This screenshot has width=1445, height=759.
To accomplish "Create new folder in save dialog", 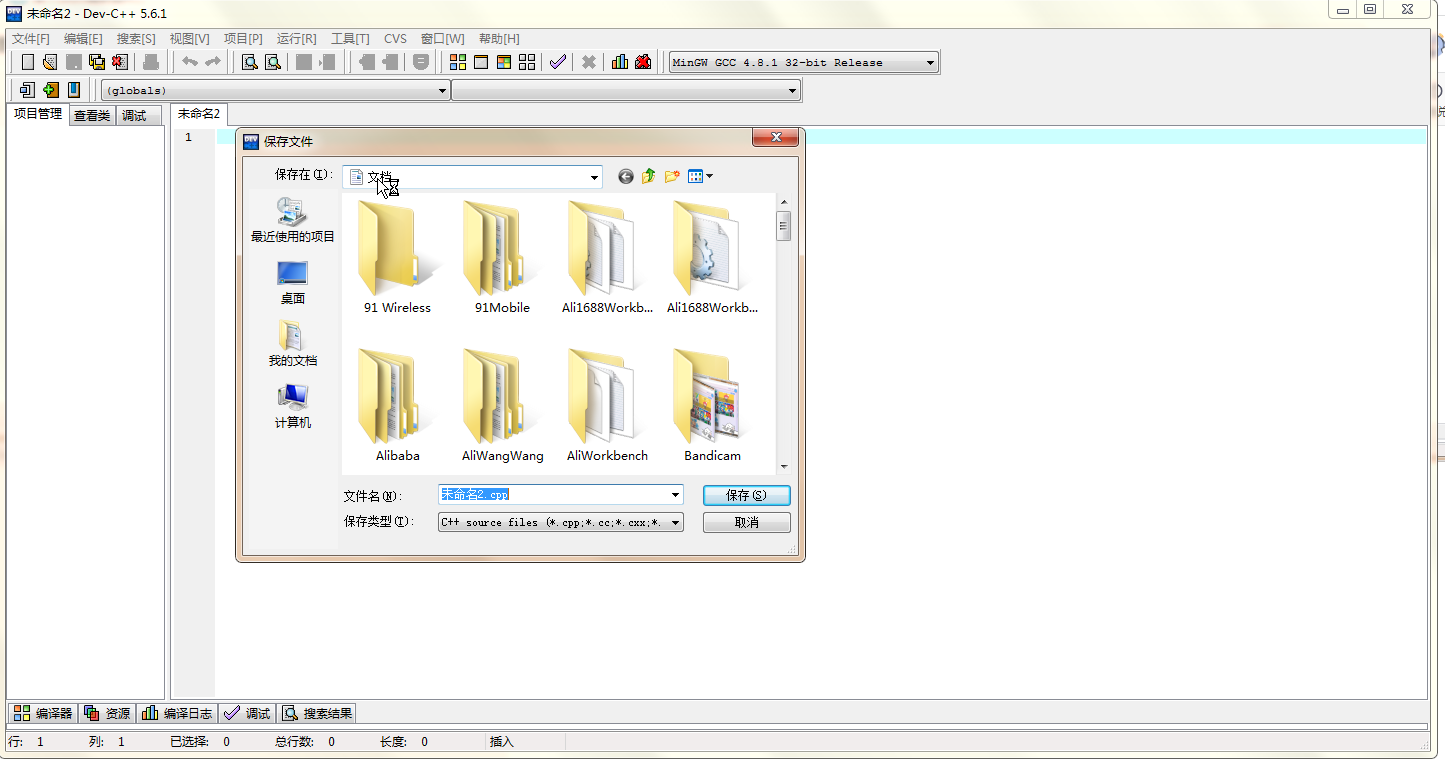I will pos(672,176).
